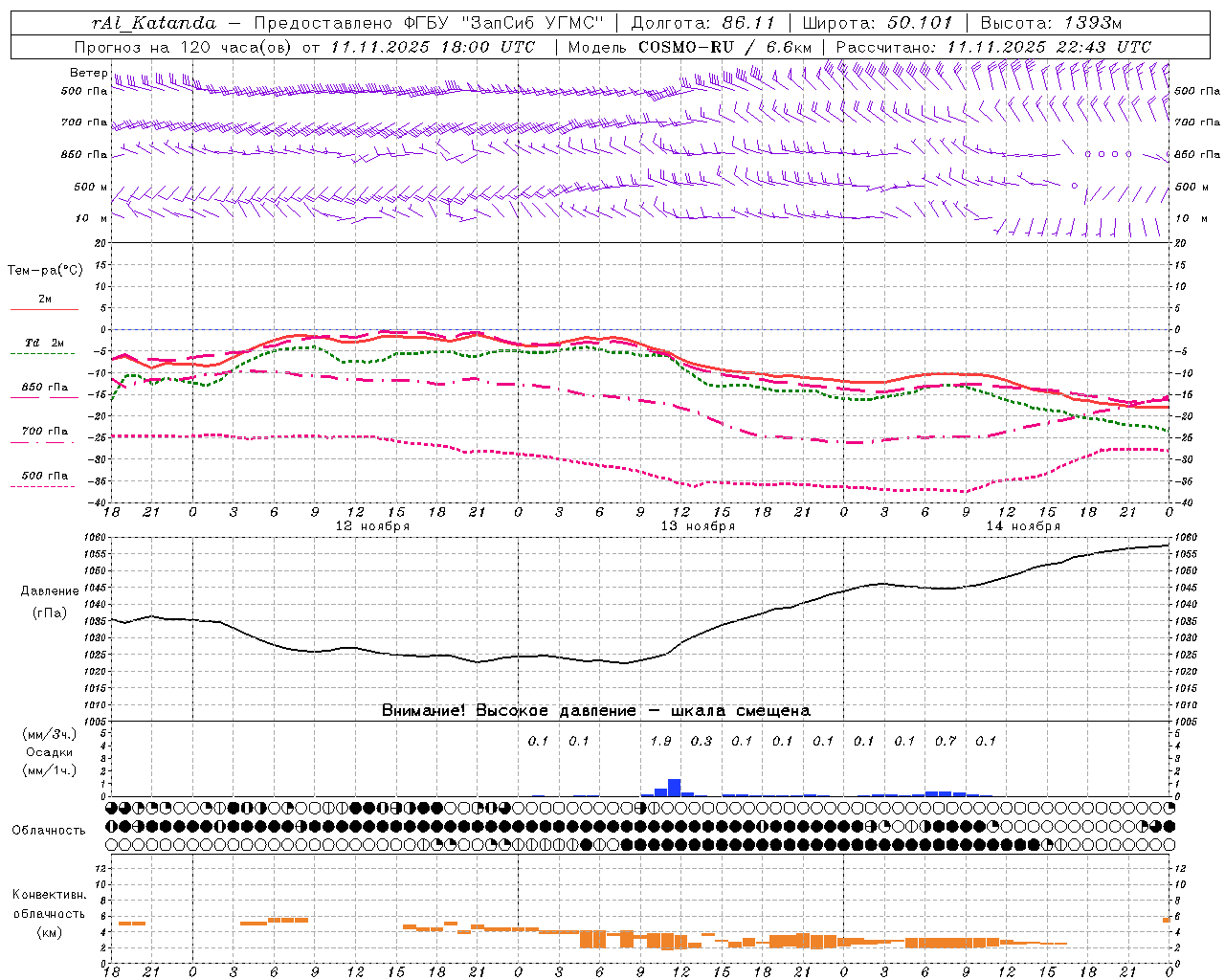1225x980 pixels.
Task: Click the 1.9 precipitation value
Action: coord(660,741)
